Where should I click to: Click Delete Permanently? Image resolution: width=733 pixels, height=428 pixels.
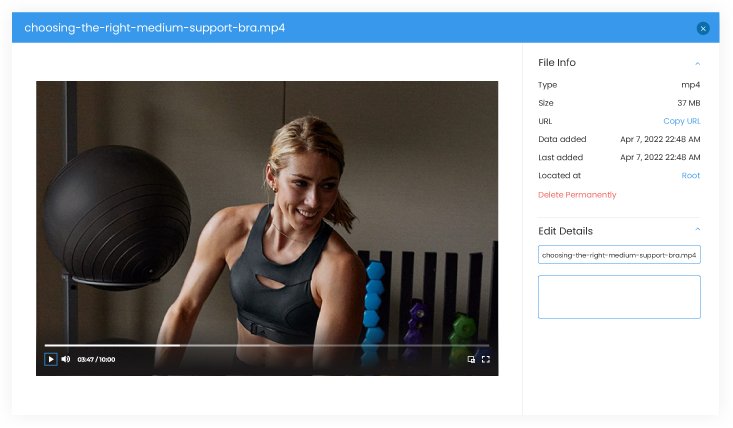[x=577, y=194]
